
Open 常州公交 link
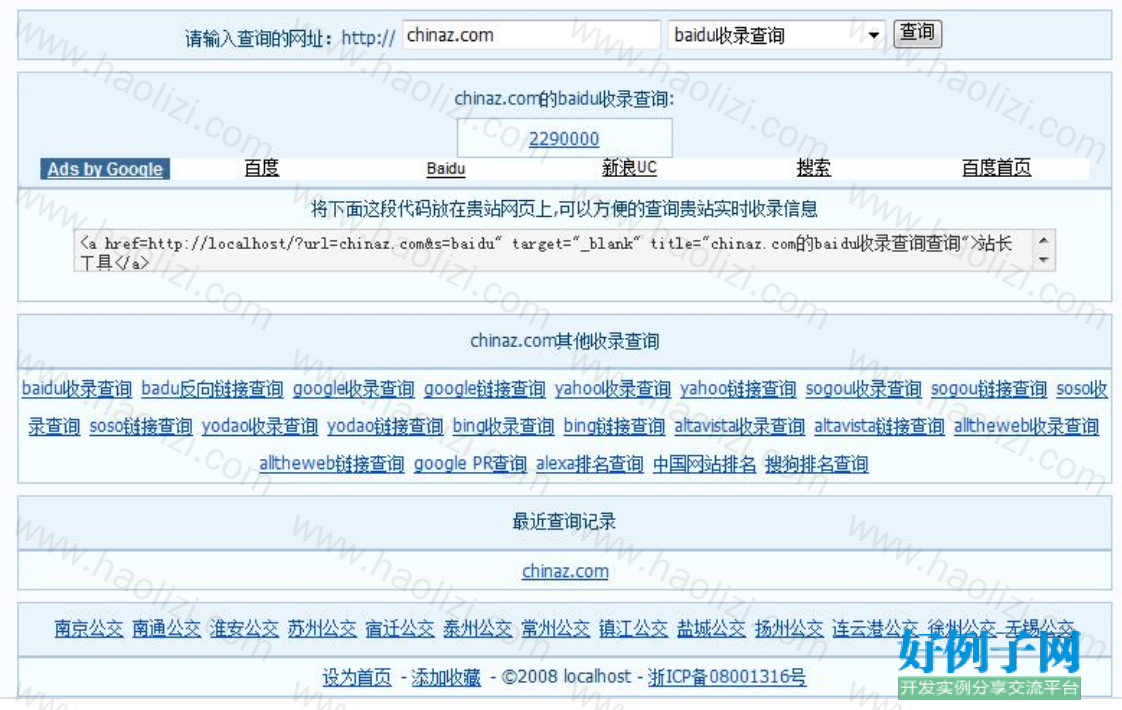[555, 628]
